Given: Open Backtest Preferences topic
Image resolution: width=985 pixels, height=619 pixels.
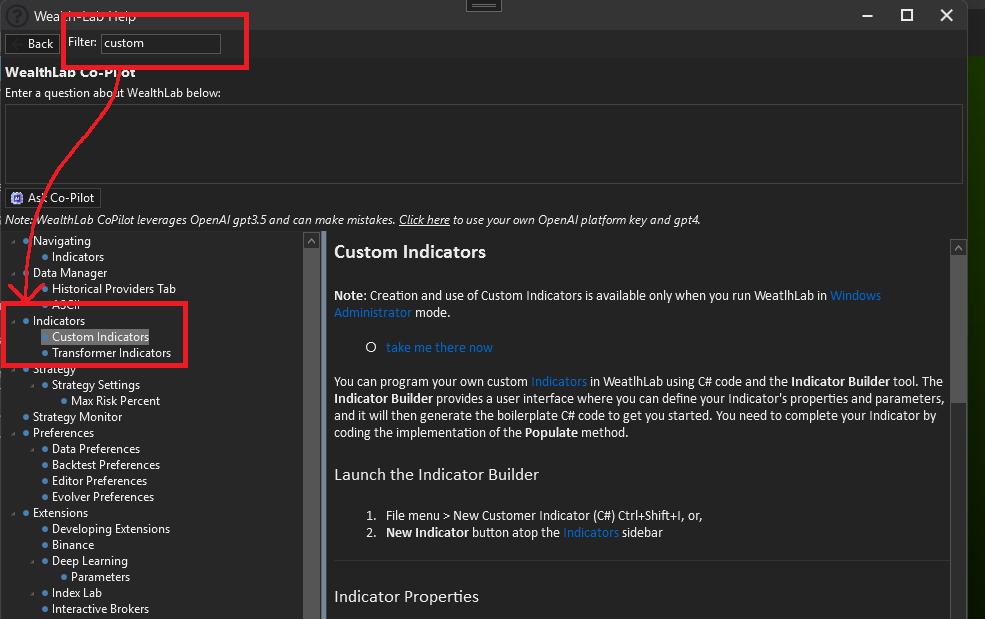Looking at the screenshot, I should point(105,465).
